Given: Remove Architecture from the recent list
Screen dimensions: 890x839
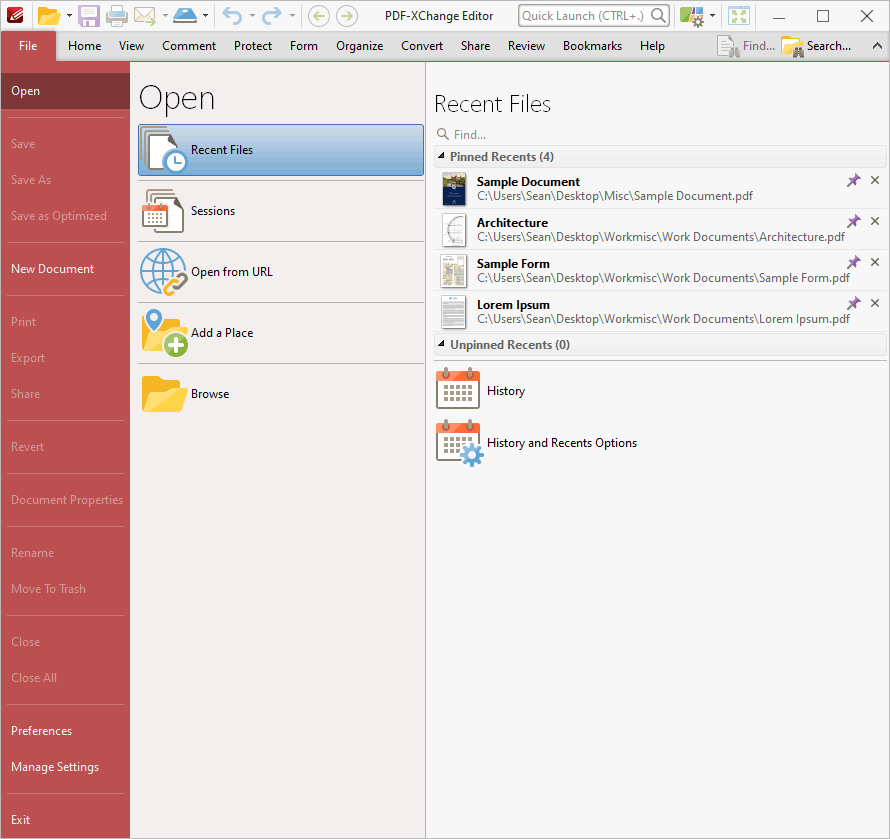Looking at the screenshot, I should pyautogui.click(x=875, y=221).
